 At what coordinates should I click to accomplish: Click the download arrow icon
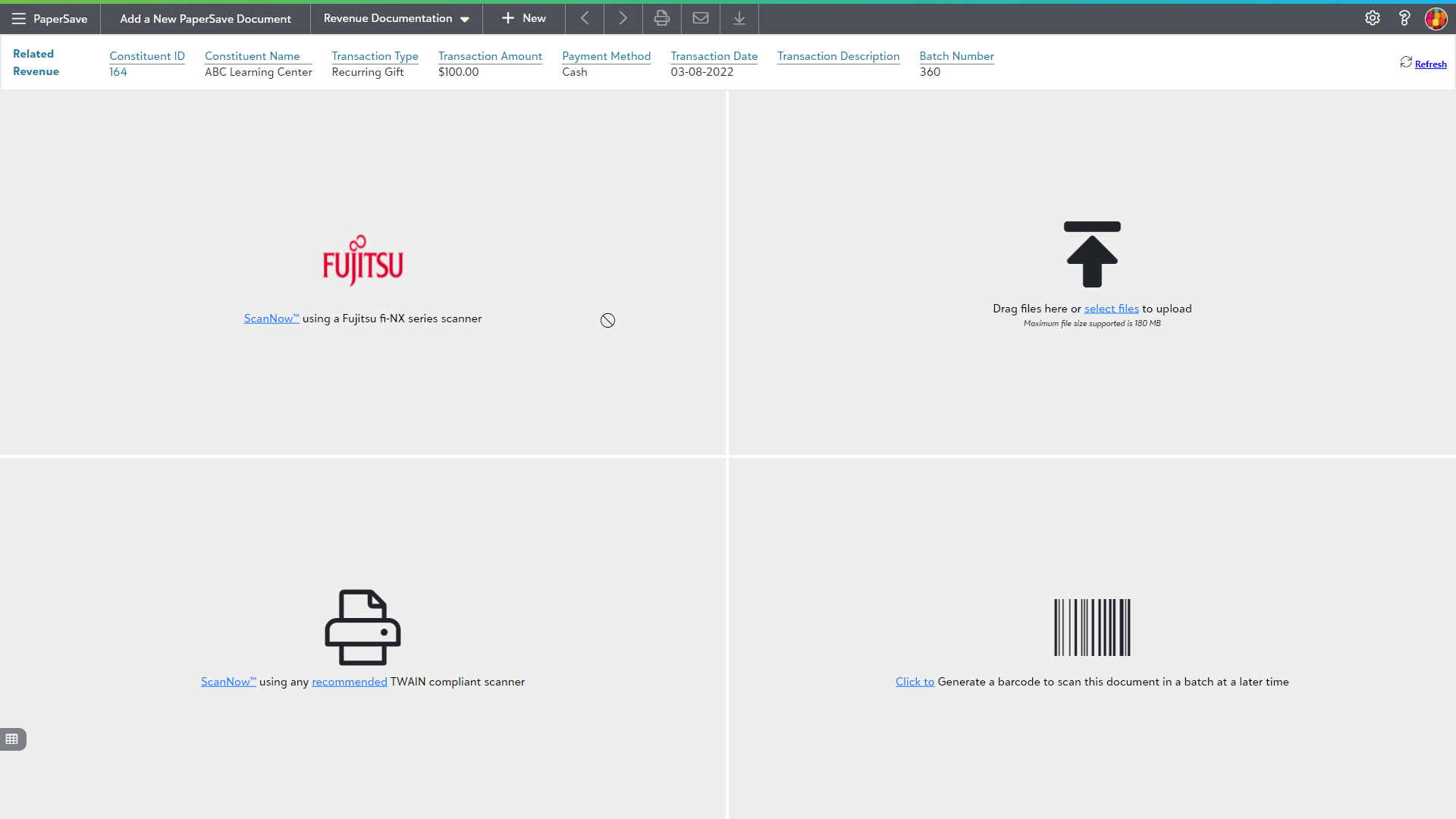click(739, 18)
